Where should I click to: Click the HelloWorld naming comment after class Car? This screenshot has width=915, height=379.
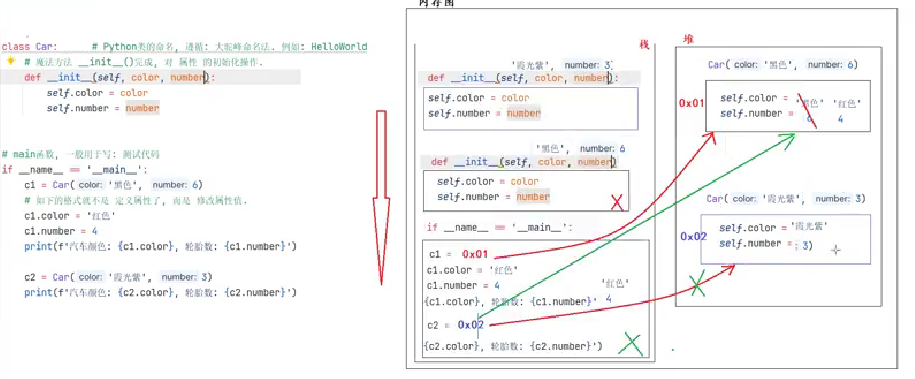click(230, 46)
